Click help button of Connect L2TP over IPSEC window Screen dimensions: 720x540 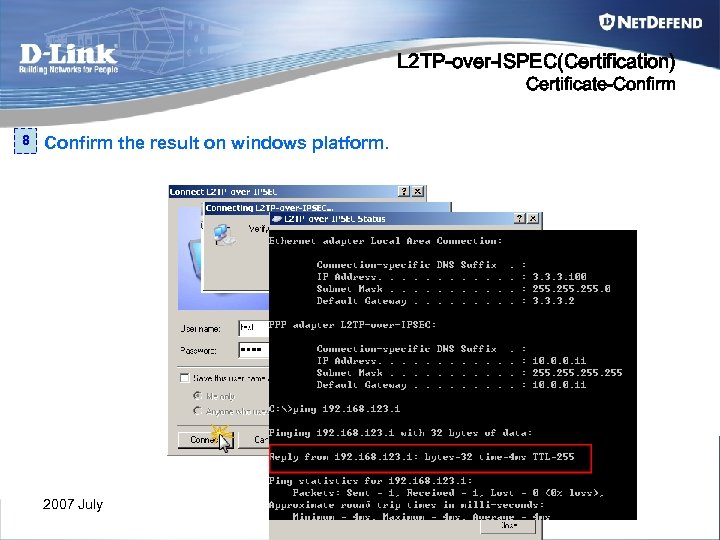click(404, 191)
